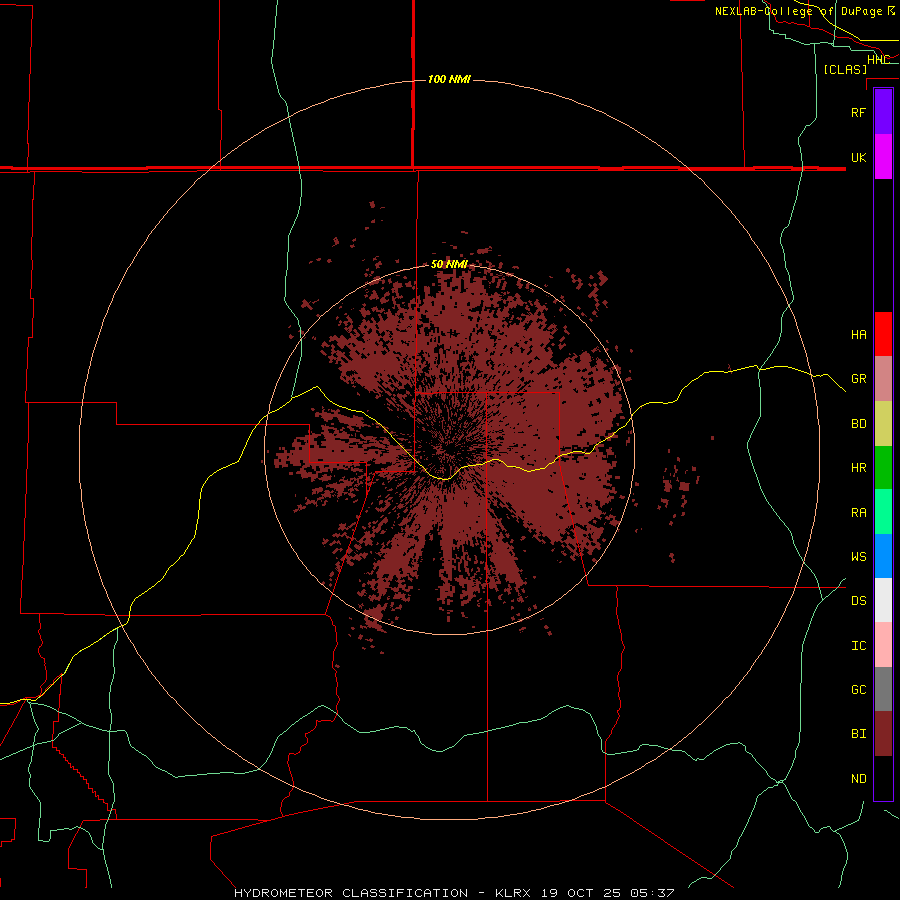Screen dimensions: 900x900
Task: Click the "50 NMI" range ring label
Action: (449, 264)
